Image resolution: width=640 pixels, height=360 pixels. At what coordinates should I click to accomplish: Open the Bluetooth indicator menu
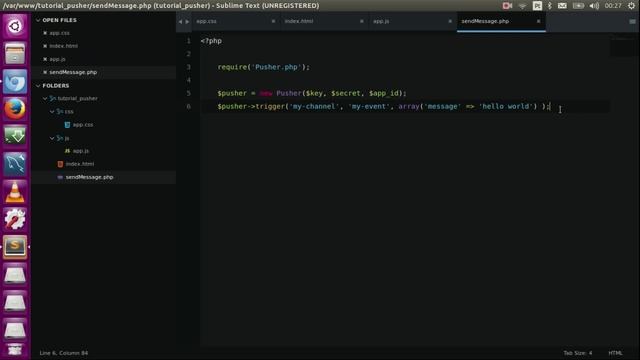549,6
